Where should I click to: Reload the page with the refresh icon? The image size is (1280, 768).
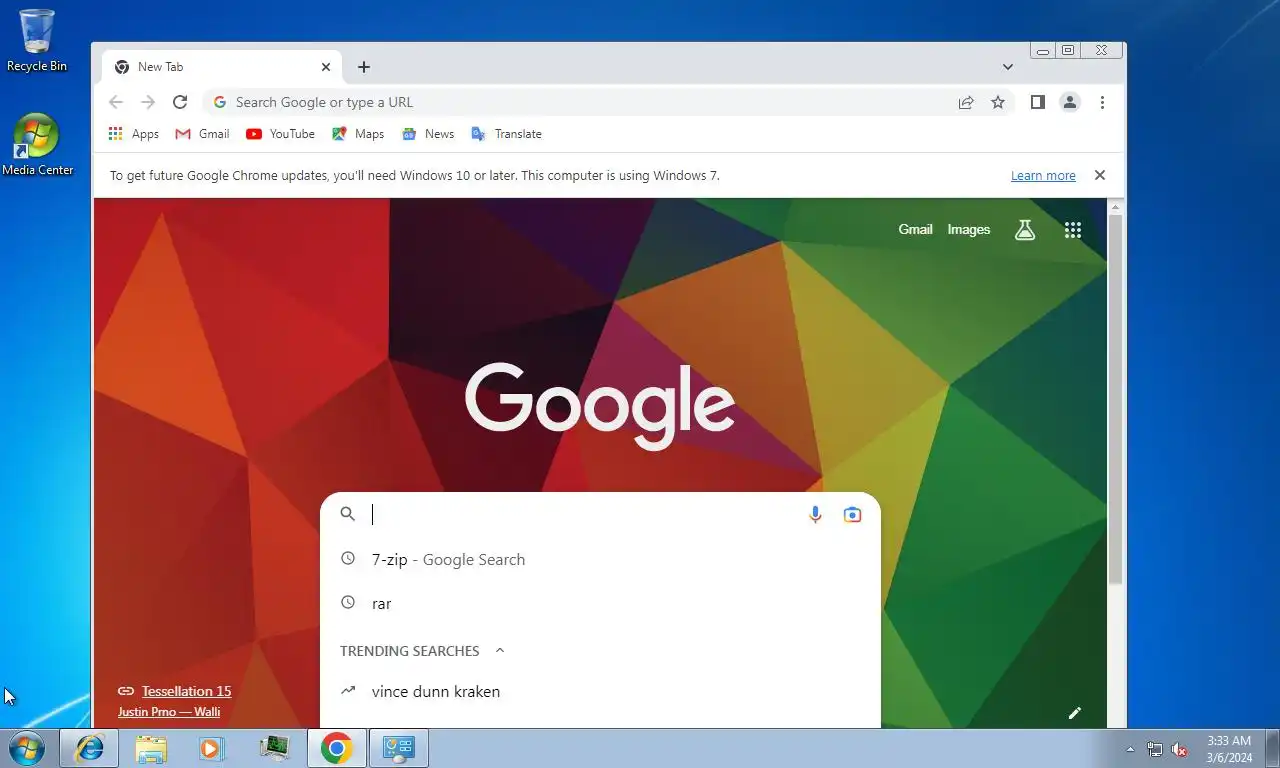[x=180, y=102]
